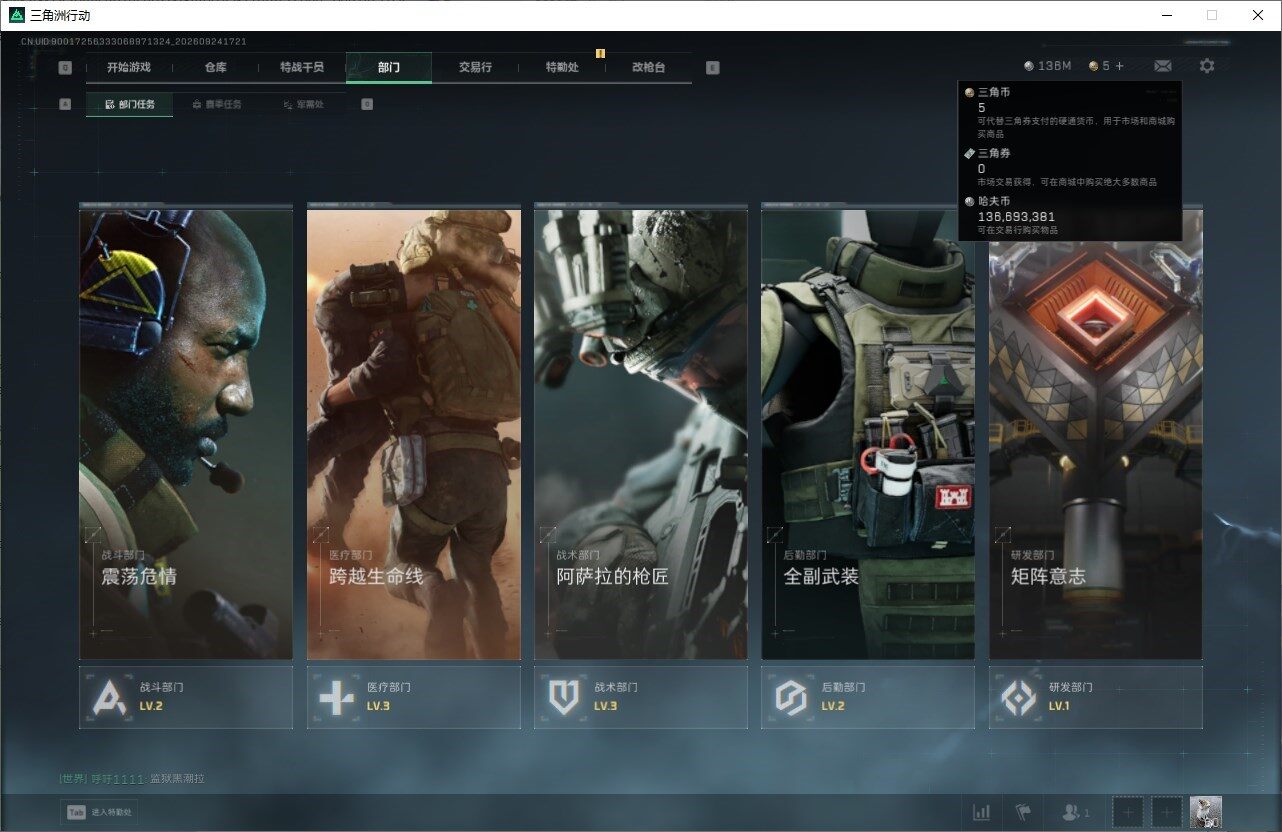
Task: Click the left empty squad slot plus
Action: (1128, 812)
